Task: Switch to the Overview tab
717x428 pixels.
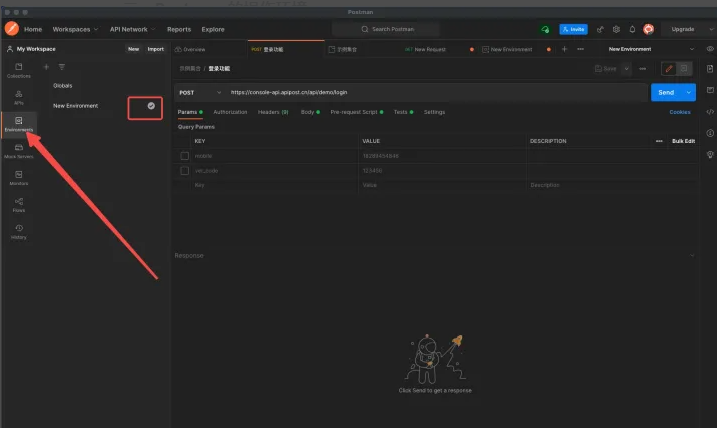Action: click(190, 49)
